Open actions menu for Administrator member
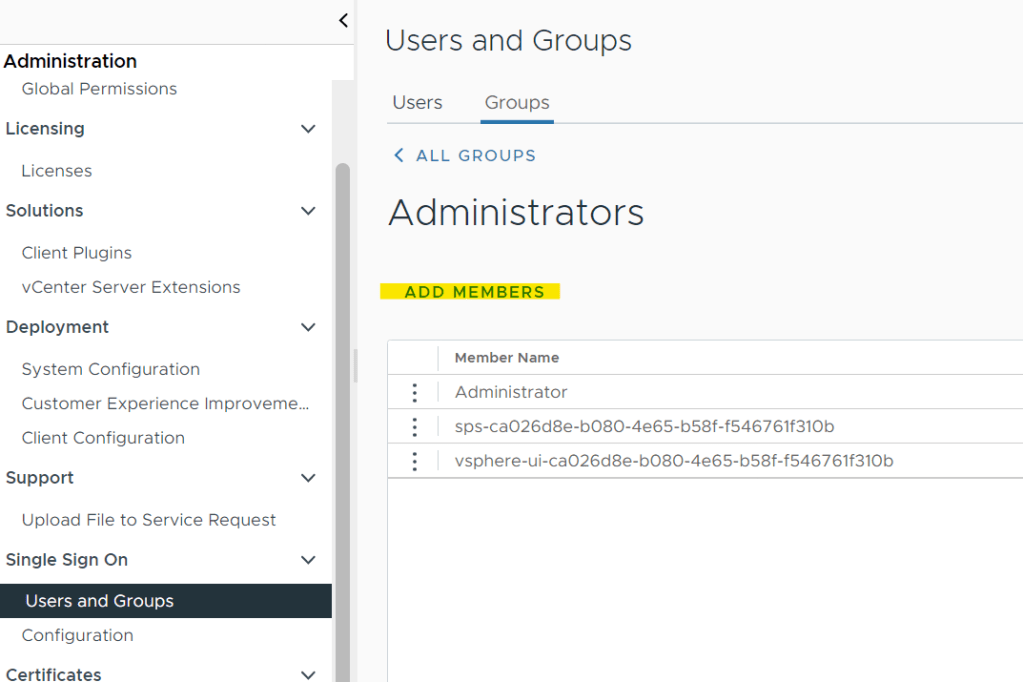Image resolution: width=1023 pixels, height=682 pixels. [414, 393]
